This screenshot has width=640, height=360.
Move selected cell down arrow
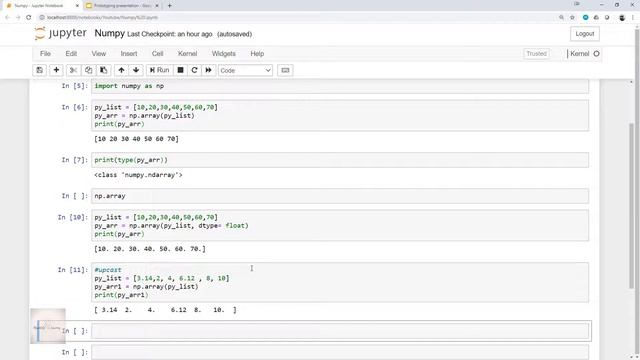pyautogui.click(x=136, y=70)
